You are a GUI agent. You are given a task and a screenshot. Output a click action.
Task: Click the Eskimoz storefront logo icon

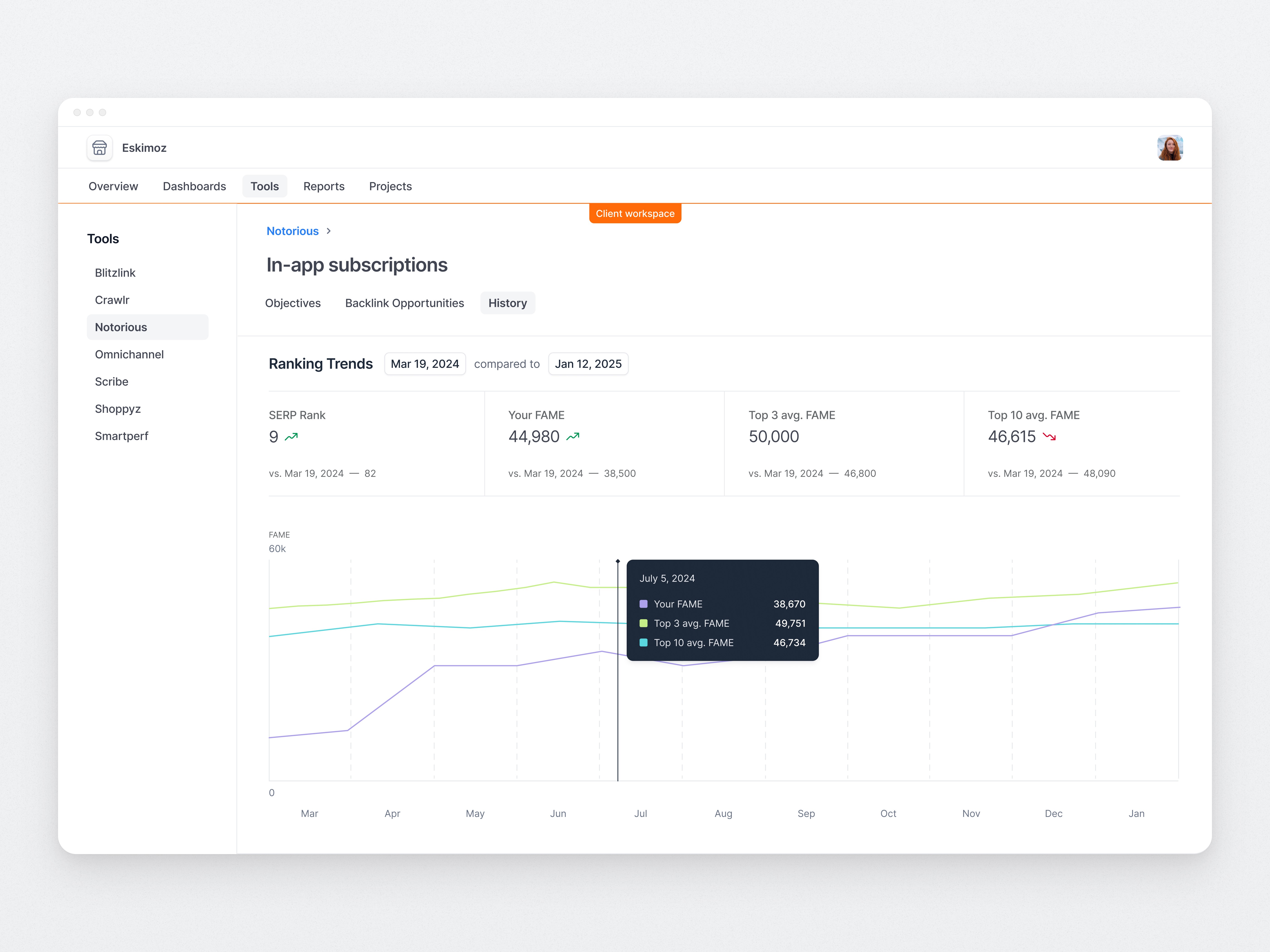pos(99,148)
